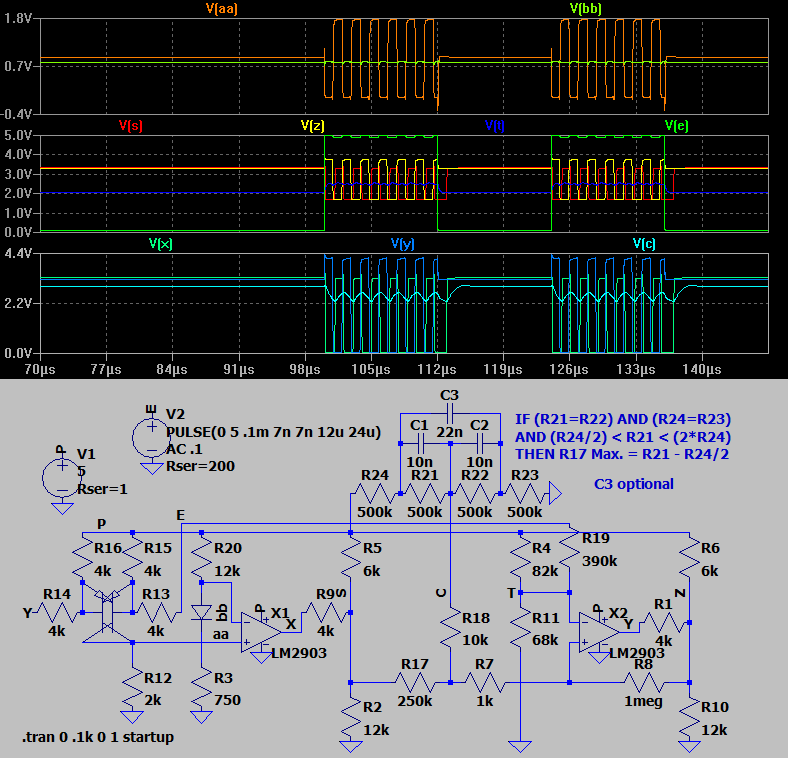Click the diode symbol between bb and aa
This screenshot has height=758, width=788.
(x=203, y=612)
